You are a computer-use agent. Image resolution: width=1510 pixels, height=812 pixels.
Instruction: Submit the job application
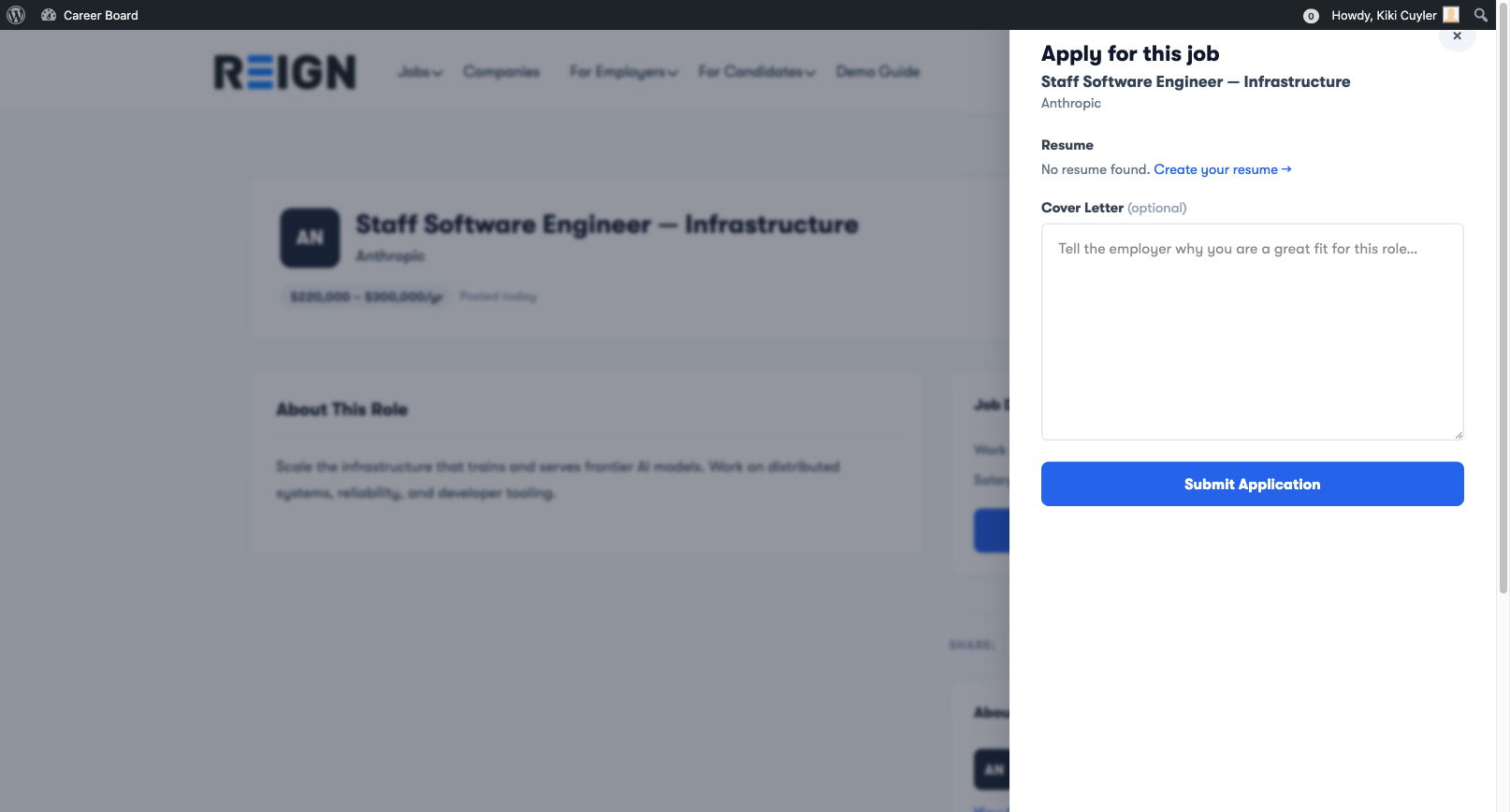[x=1252, y=484]
